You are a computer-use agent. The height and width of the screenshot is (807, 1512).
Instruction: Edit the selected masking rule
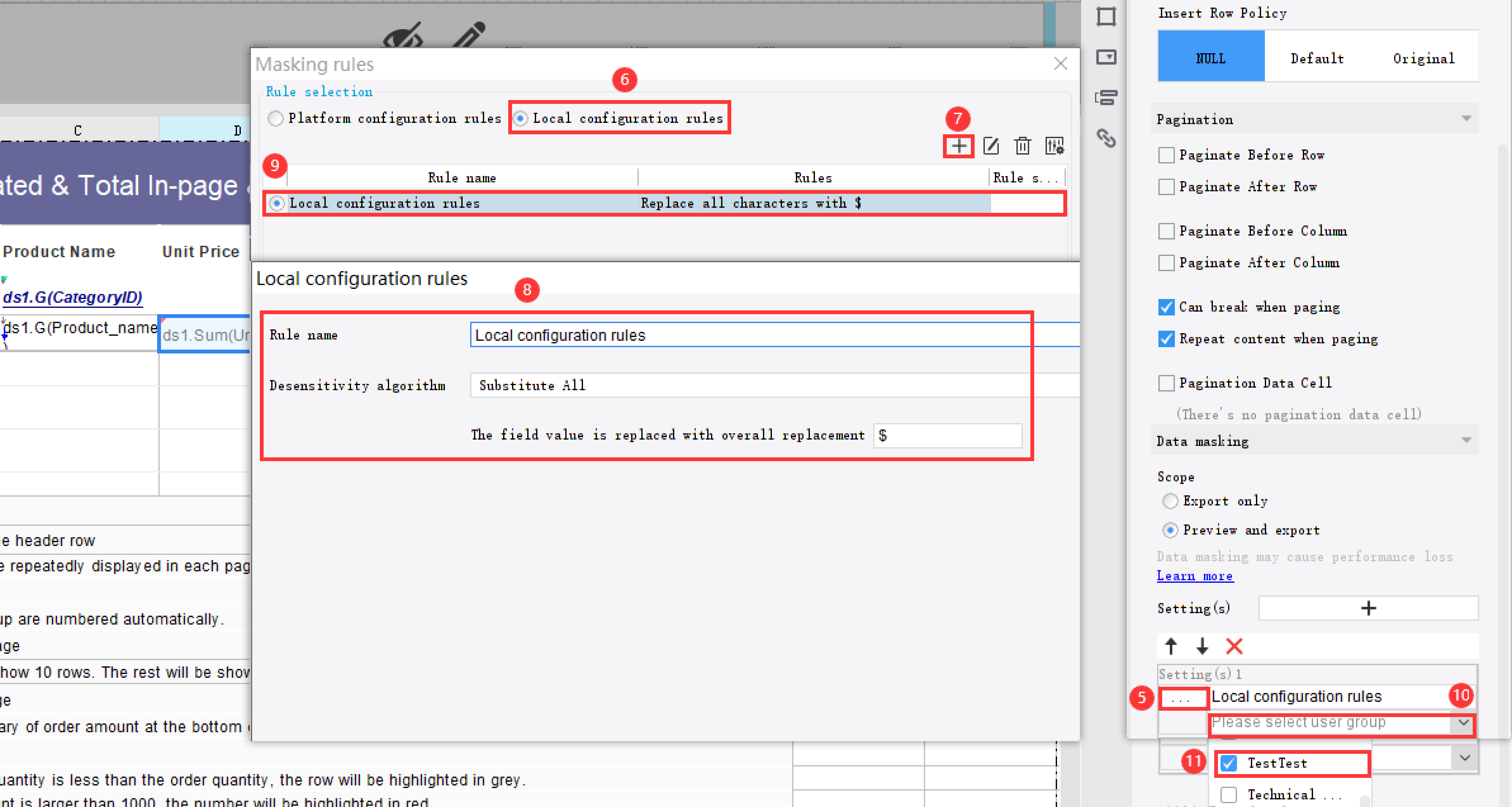(991, 146)
